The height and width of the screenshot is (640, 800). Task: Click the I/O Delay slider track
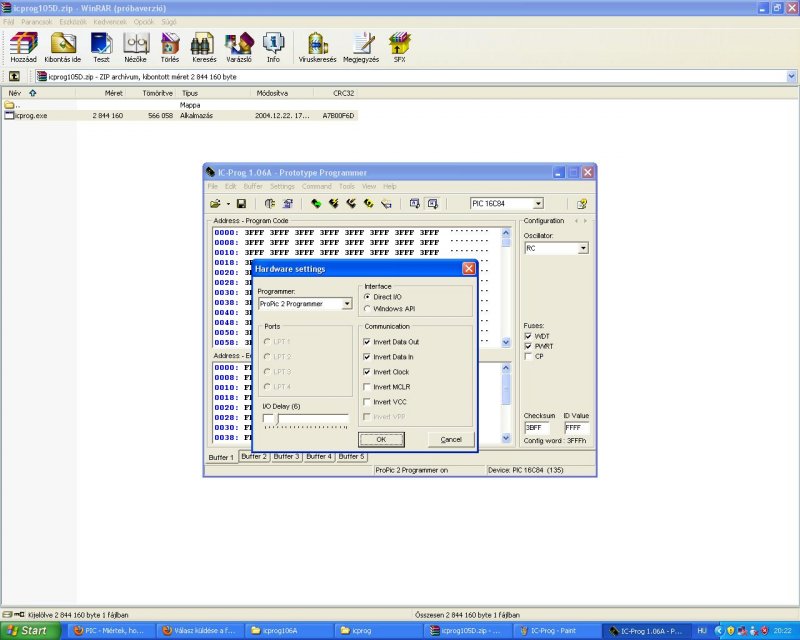306,419
